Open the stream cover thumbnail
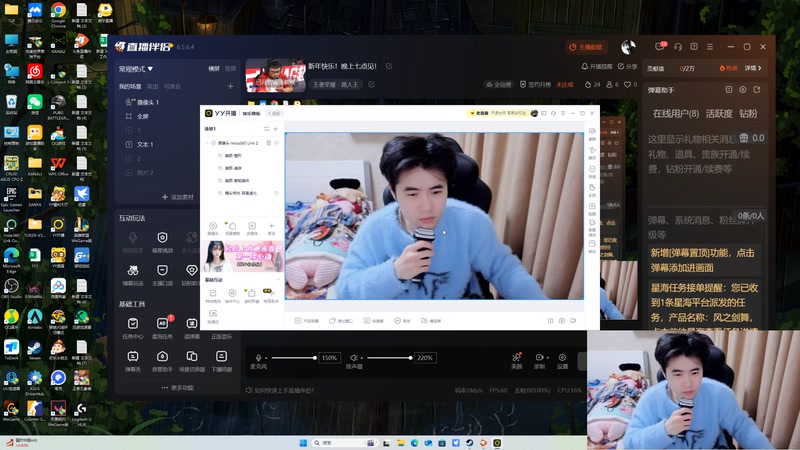The height and width of the screenshot is (450, 800). pyautogui.click(x=276, y=76)
